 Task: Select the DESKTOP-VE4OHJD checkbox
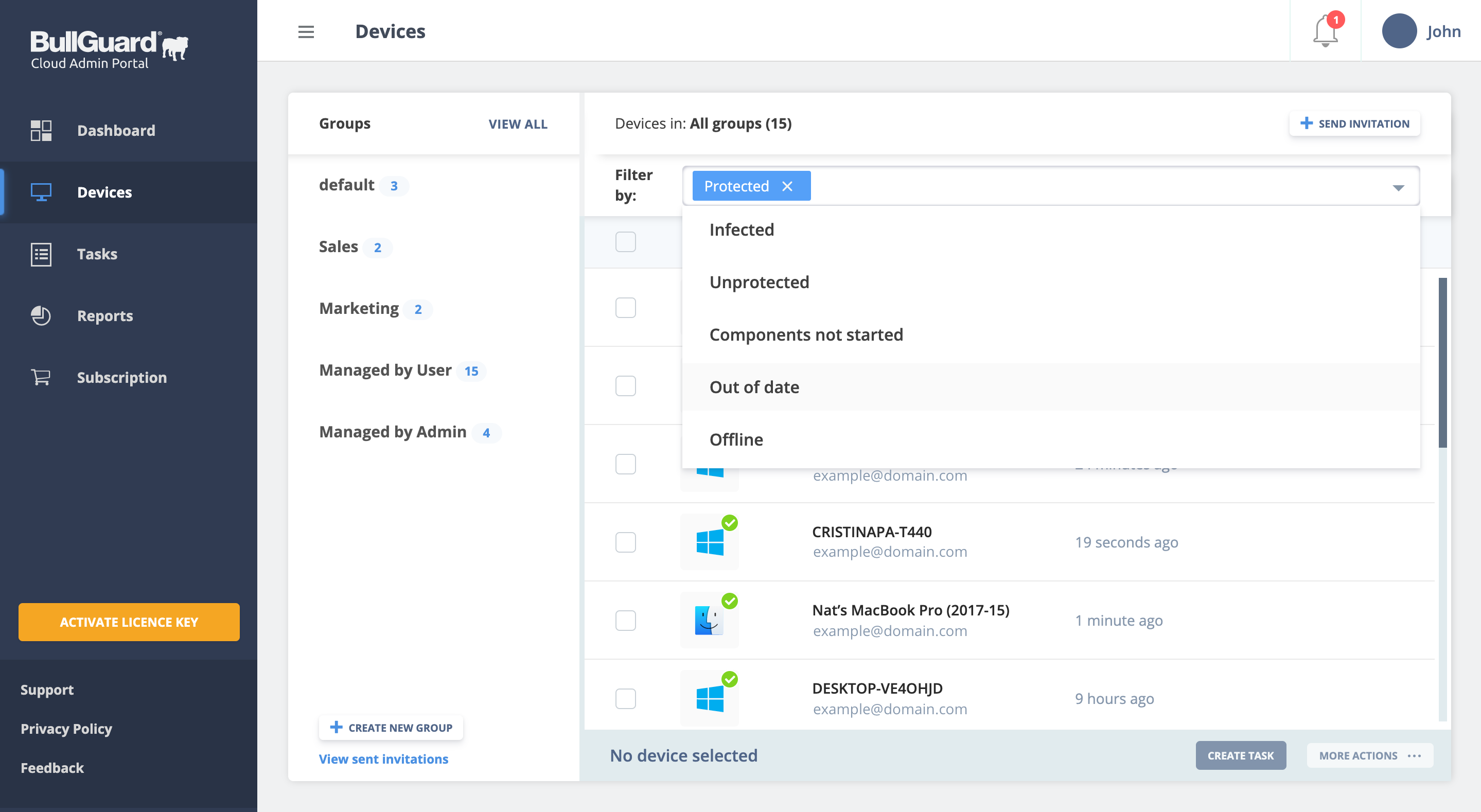coord(626,699)
